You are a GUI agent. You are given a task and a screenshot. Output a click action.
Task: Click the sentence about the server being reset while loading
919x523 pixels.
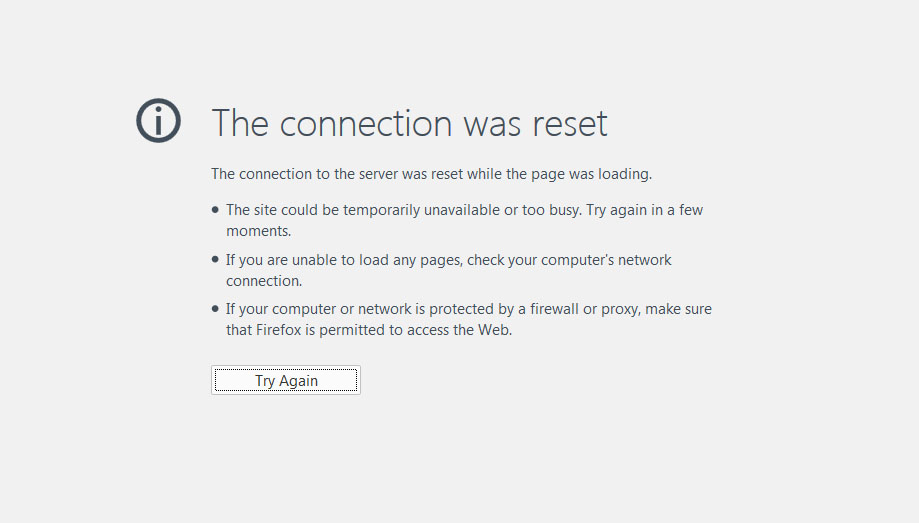tap(431, 174)
